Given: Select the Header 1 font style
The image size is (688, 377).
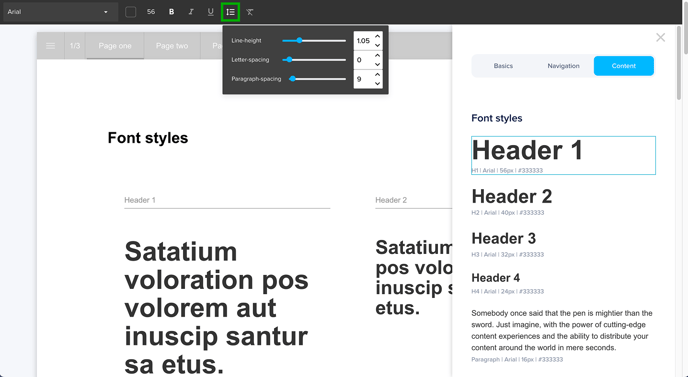Looking at the screenshot, I should (x=563, y=155).
